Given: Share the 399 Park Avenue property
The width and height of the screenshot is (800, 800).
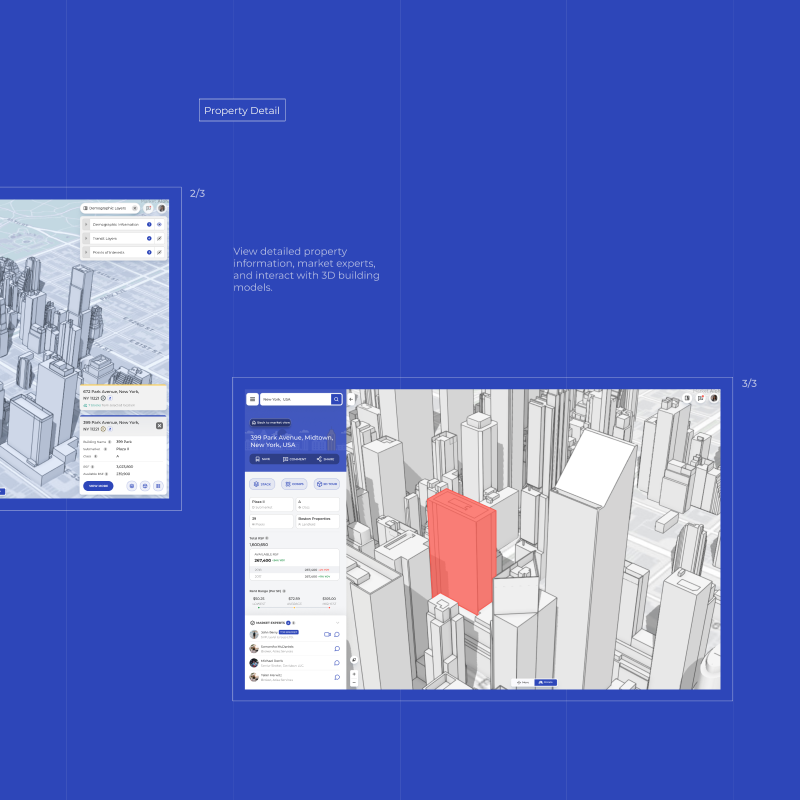Looking at the screenshot, I should (x=326, y=459).
